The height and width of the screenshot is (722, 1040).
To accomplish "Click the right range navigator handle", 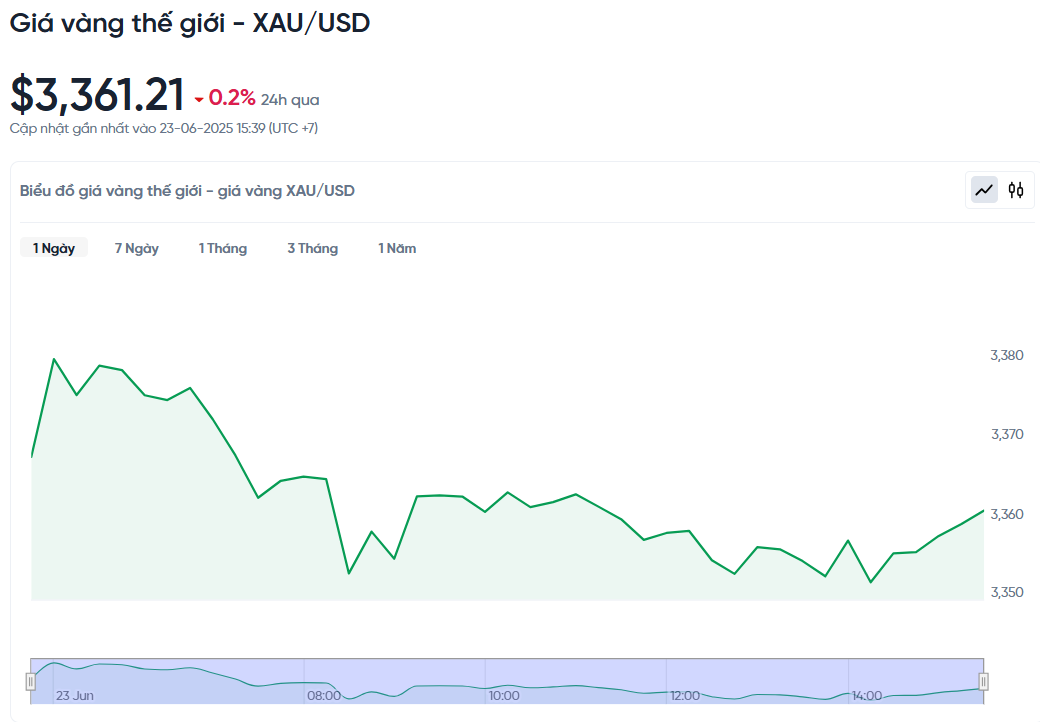I will 984,682.
